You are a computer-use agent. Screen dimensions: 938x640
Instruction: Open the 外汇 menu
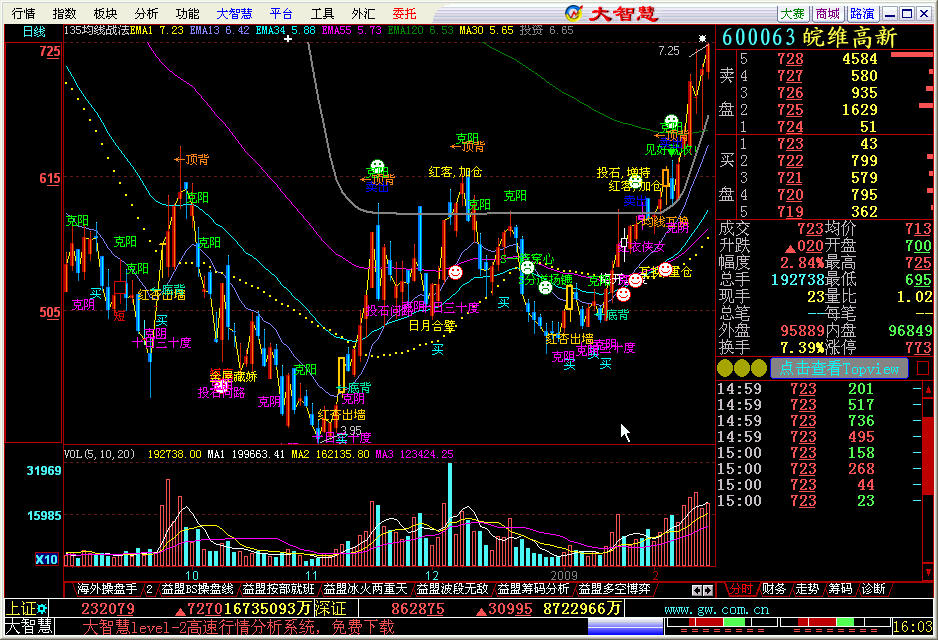363,13
